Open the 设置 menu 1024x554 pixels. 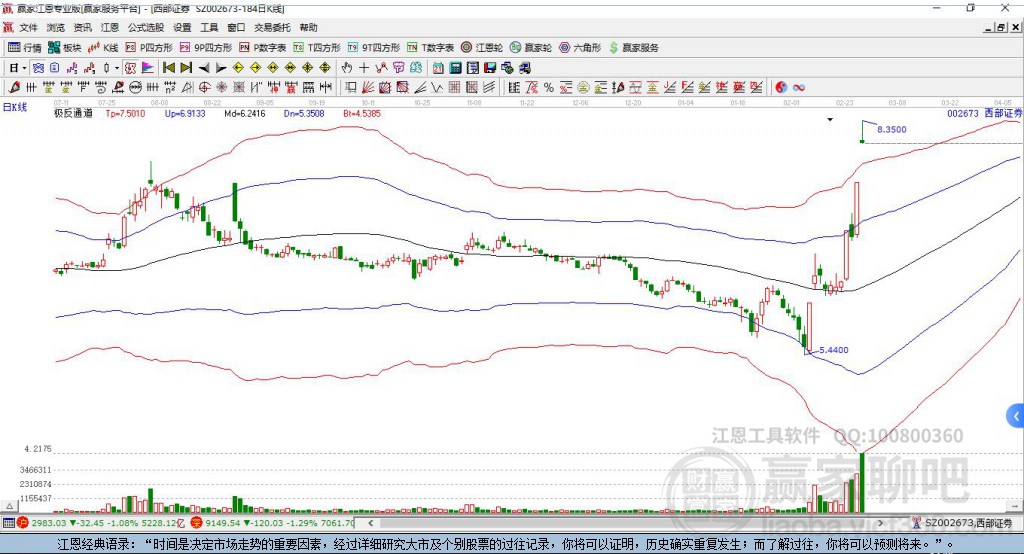182,27
